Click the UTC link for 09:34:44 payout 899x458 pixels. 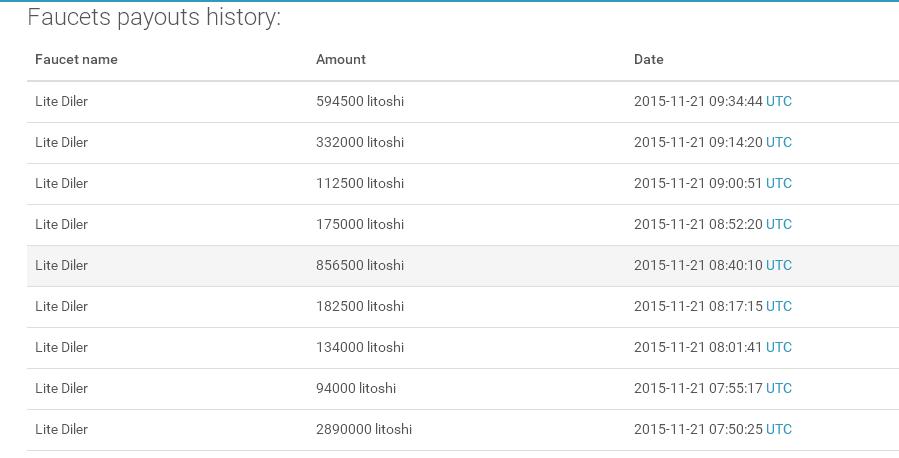tap(779, 101)
